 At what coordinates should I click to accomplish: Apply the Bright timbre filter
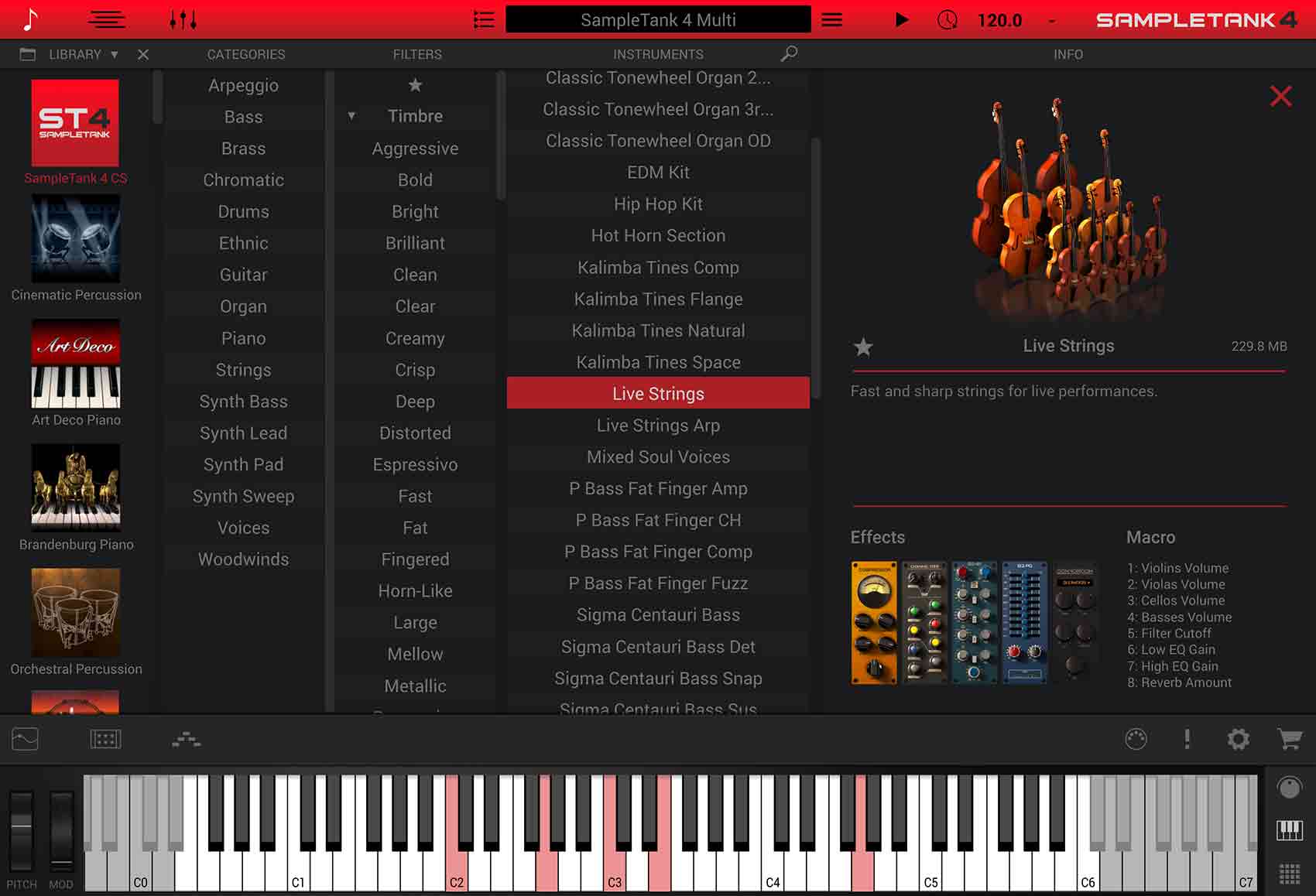pos(415,211)
